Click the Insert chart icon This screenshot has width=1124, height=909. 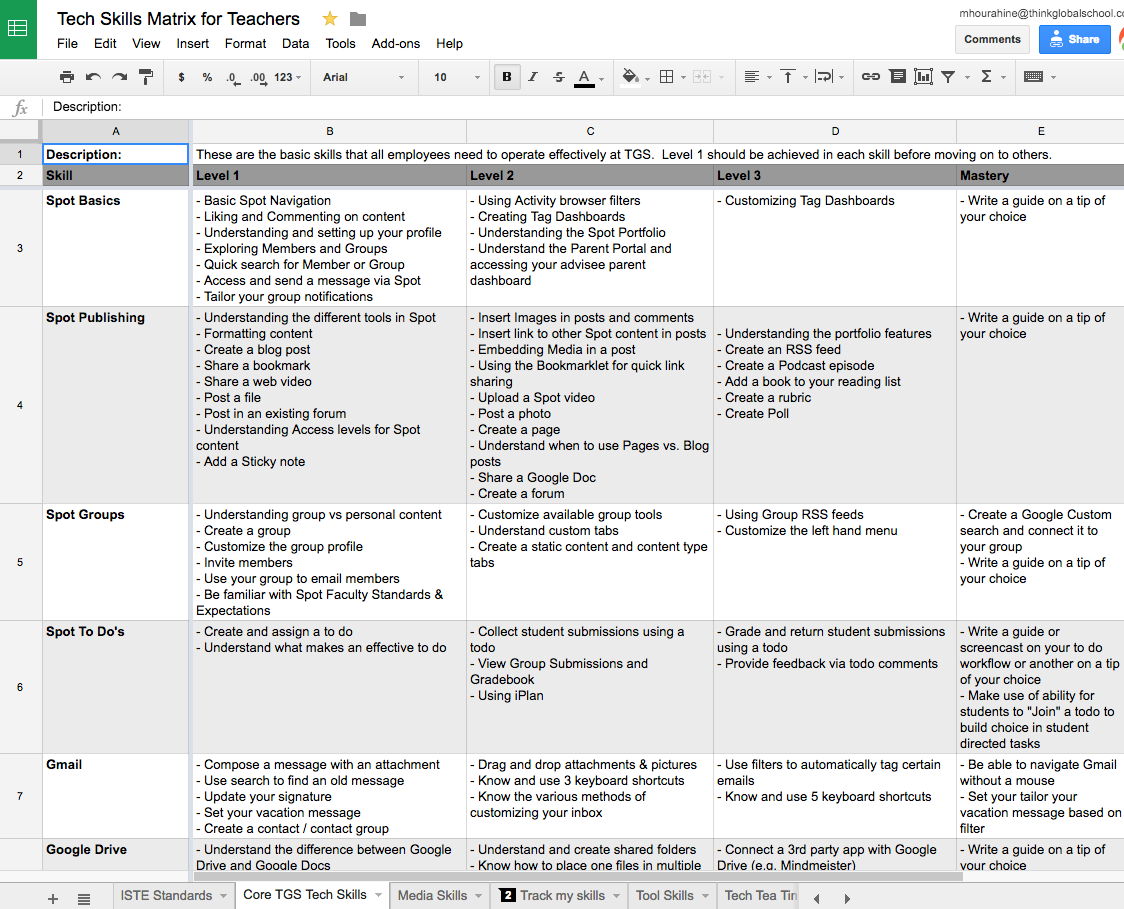923,77
